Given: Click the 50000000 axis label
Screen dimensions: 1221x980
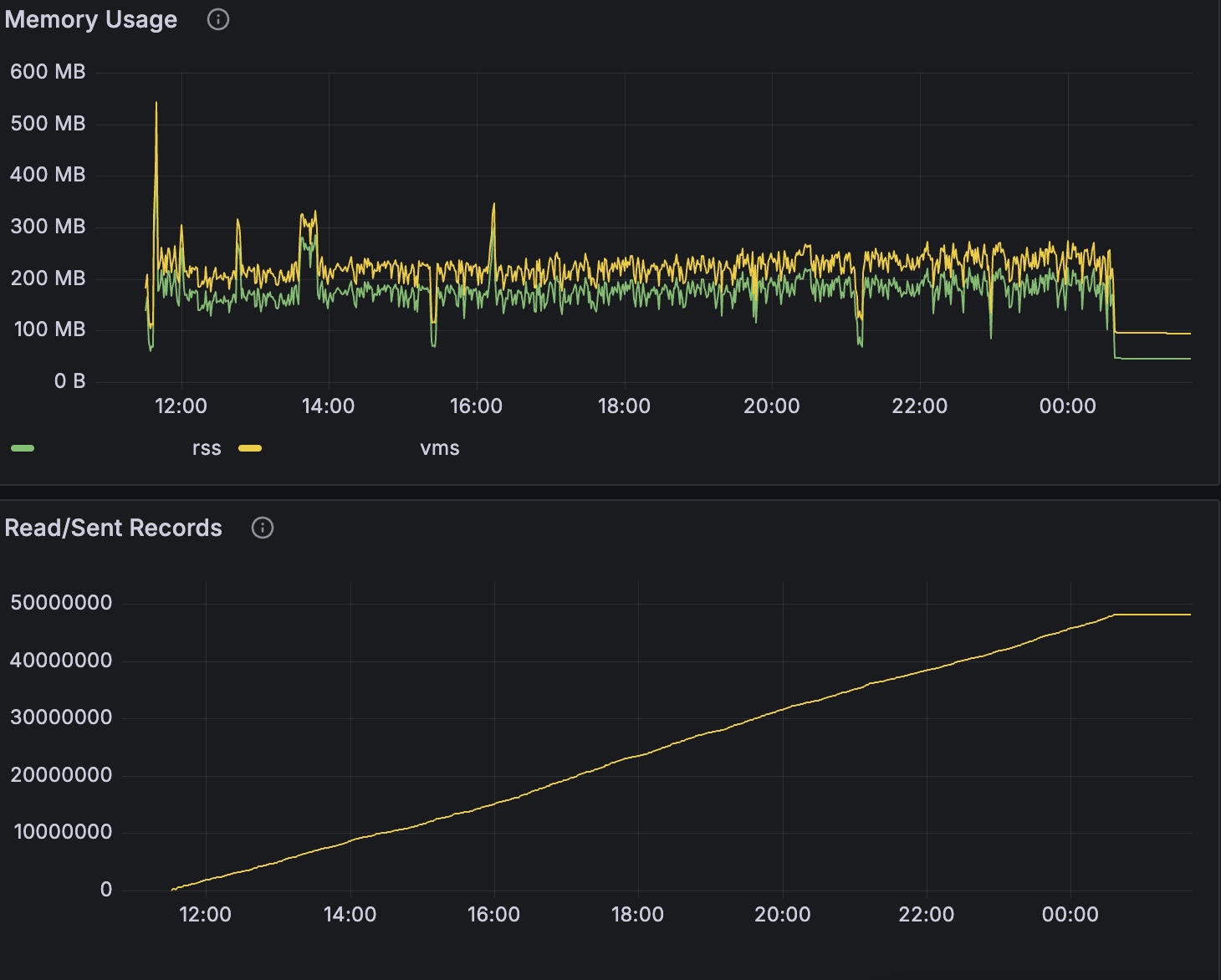Looking at the screenshot, I should [61, 603].
